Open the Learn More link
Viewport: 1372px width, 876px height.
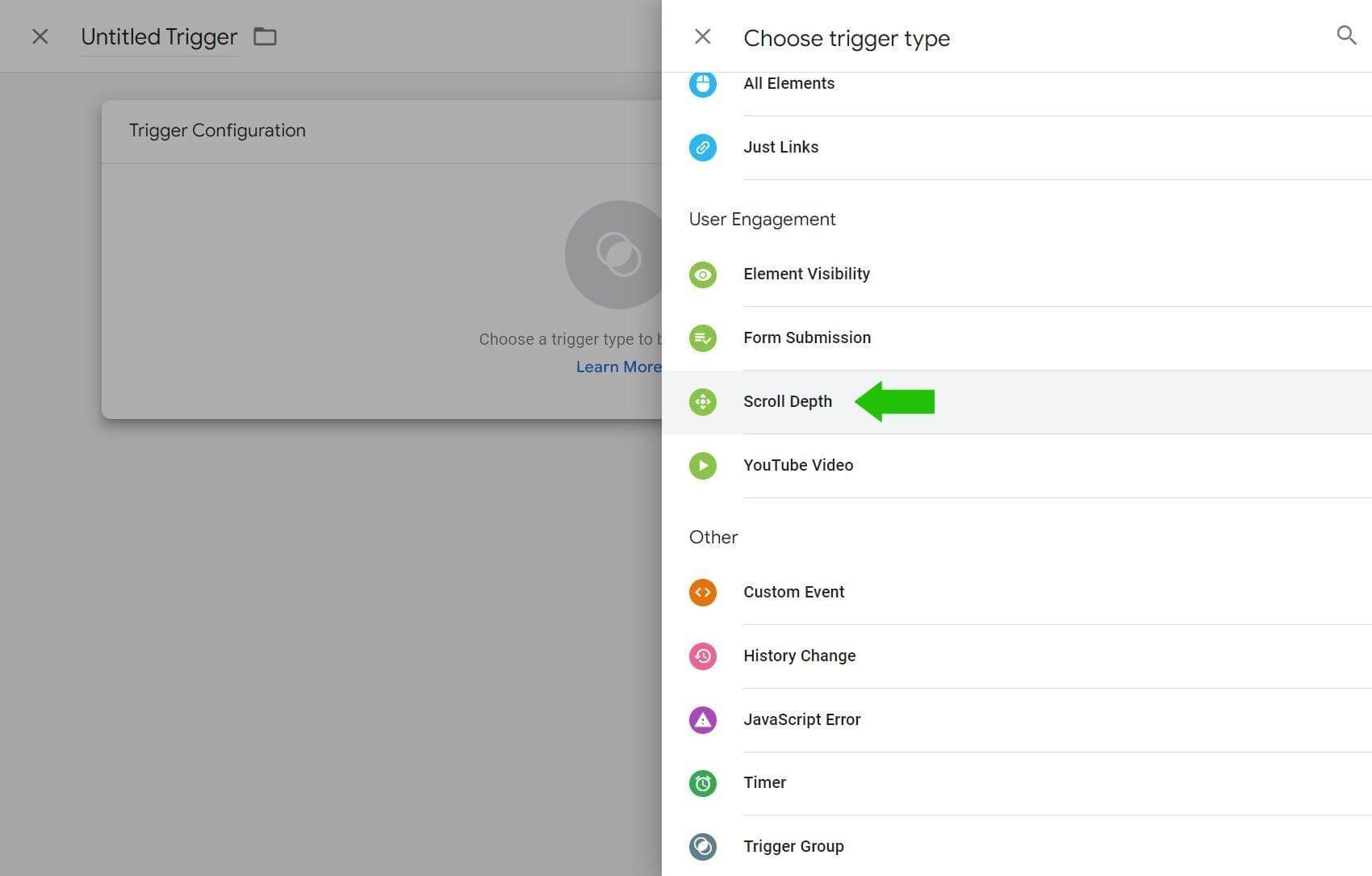coord(618,367)
